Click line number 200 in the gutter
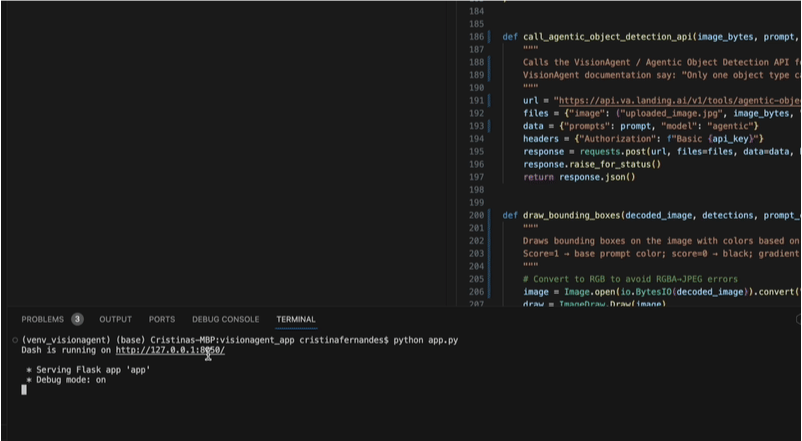 pyautogui.click(x=476, y=215)
